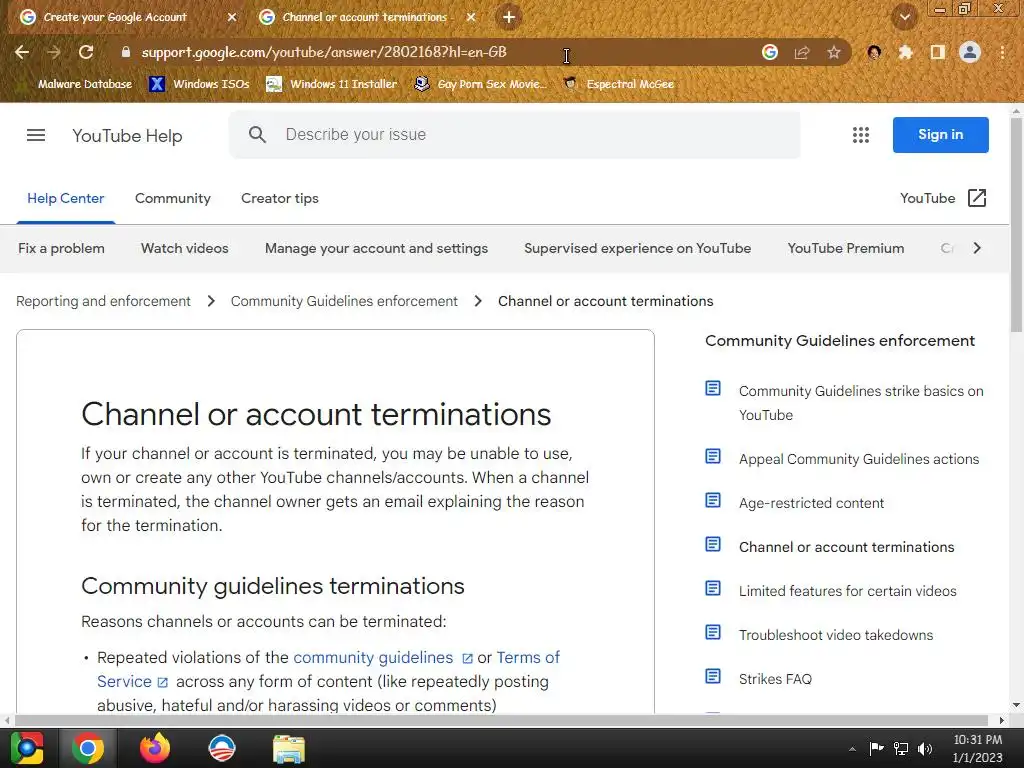Go to Reporting and enforcement breadcrumb

point(103,301)
